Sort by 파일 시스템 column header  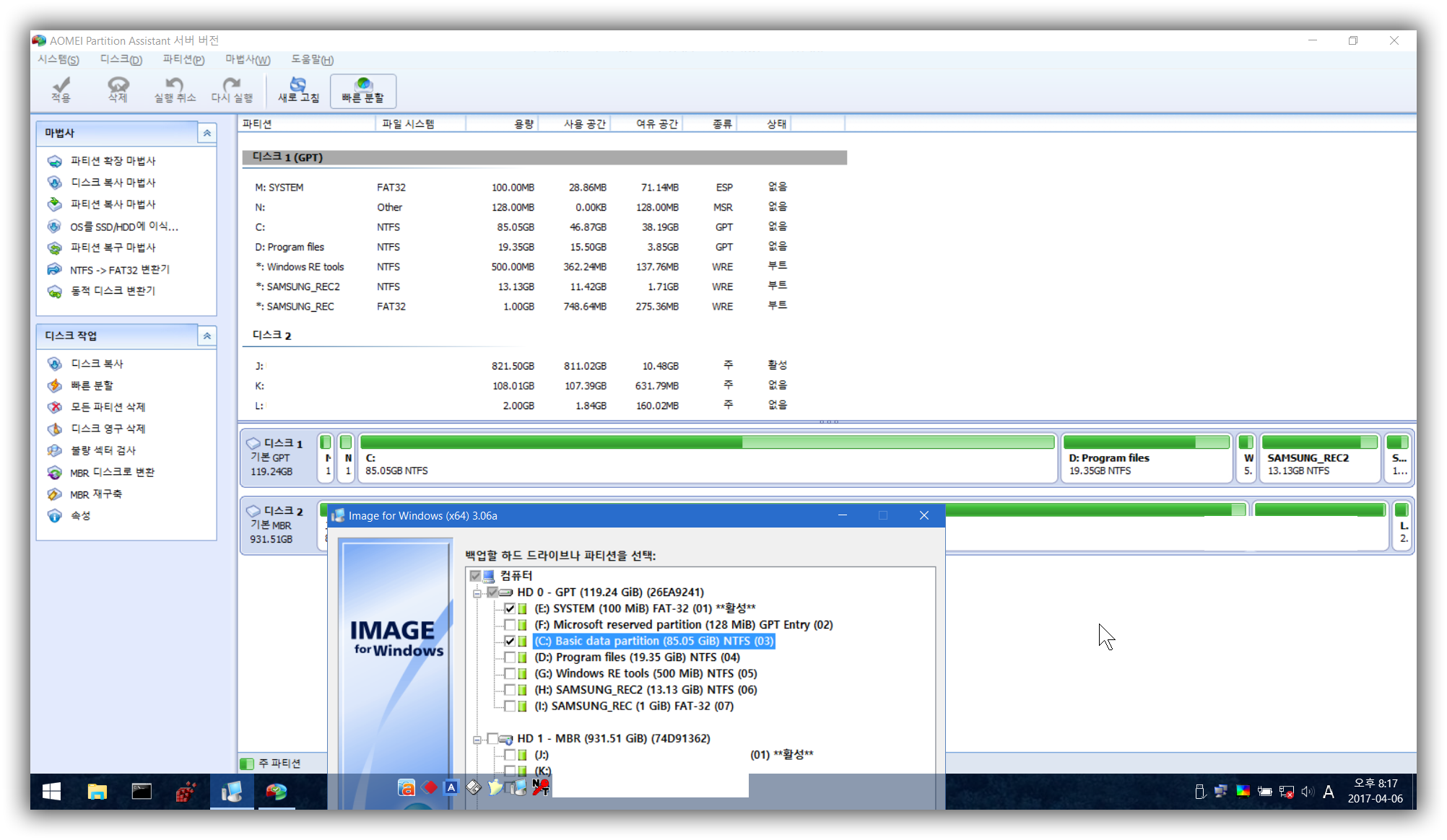pos(421,124)
